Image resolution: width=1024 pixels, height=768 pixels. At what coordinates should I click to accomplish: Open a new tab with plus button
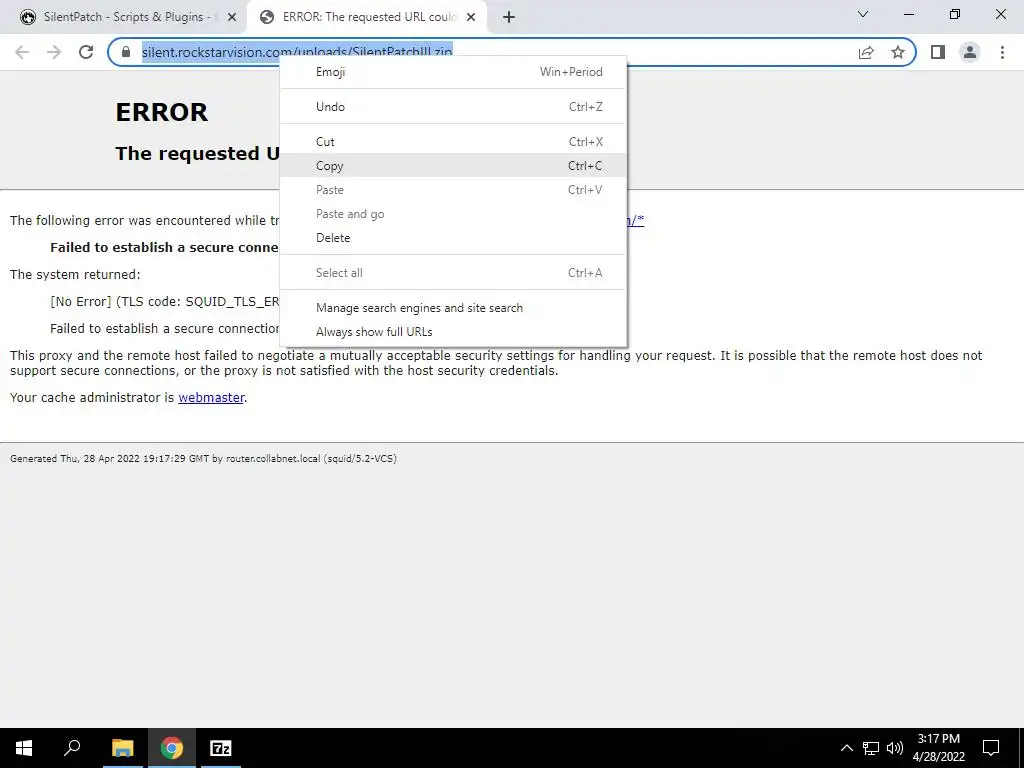[509, 17]
